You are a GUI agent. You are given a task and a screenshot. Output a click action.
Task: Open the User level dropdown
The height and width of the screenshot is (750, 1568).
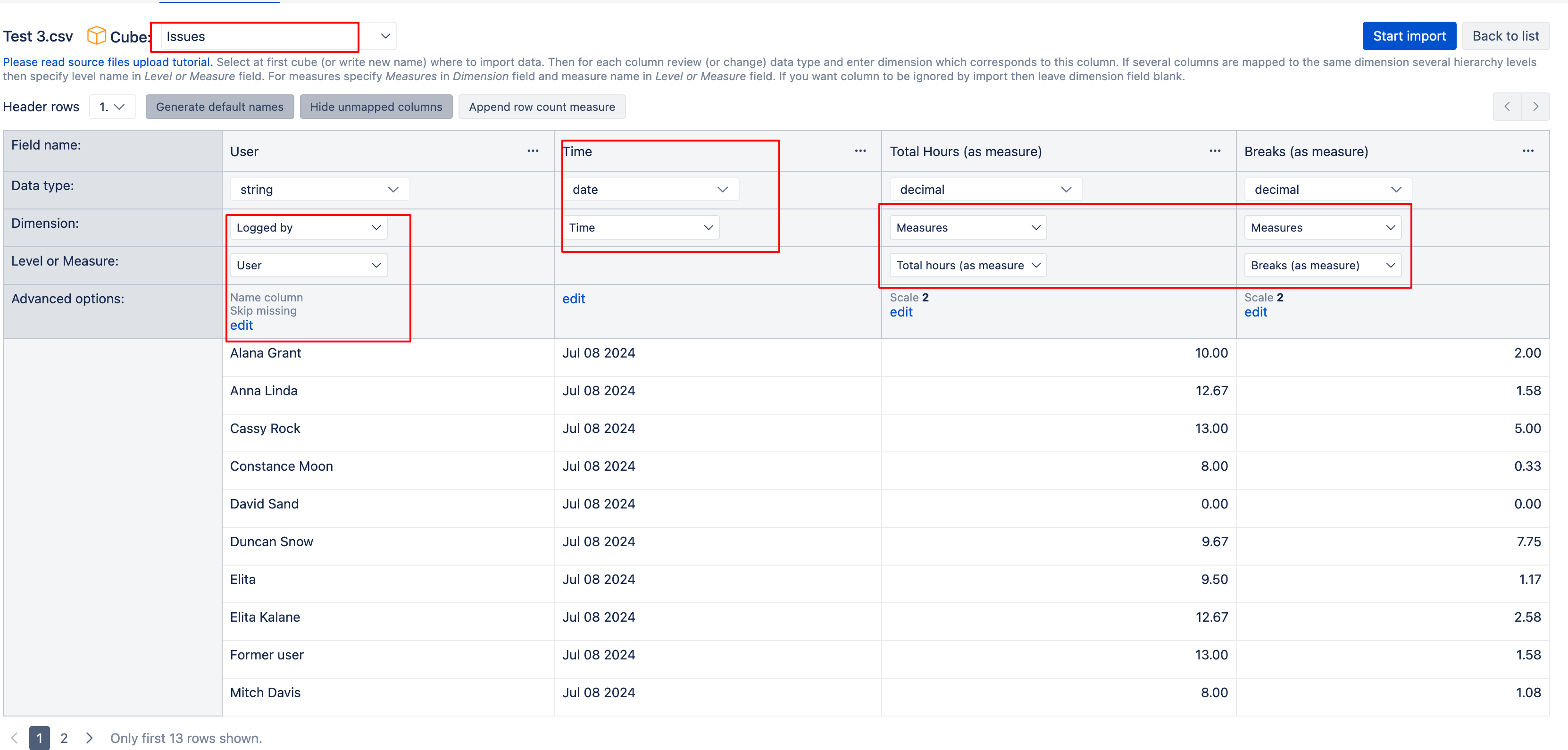pos(309,265)
